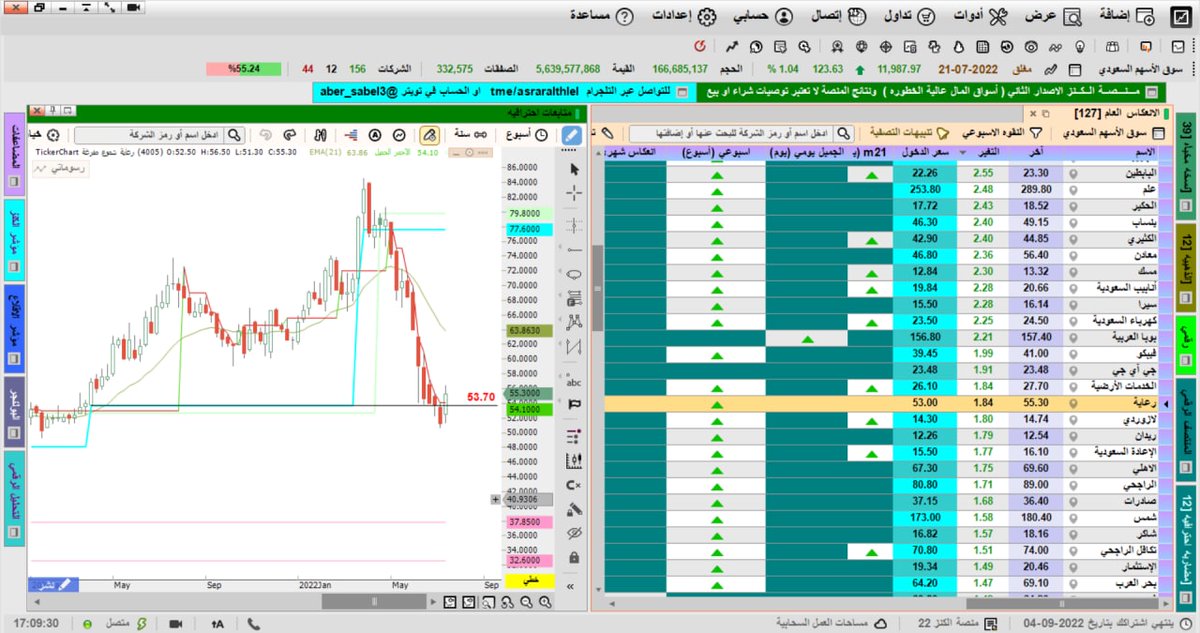Select the abc text annotation tool

pos(574,380)
